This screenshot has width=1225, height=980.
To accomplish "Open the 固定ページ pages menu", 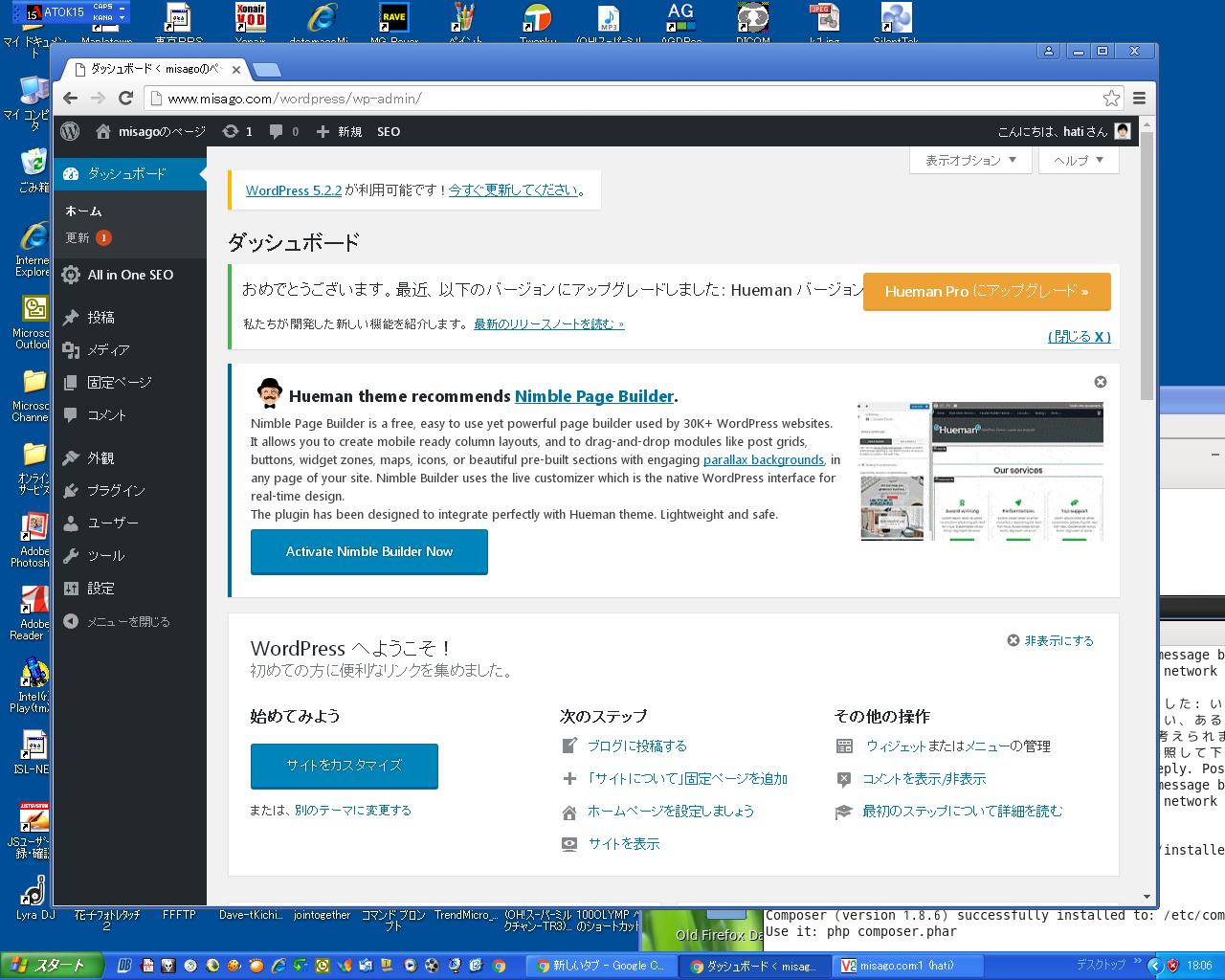I will click(130, 382).
